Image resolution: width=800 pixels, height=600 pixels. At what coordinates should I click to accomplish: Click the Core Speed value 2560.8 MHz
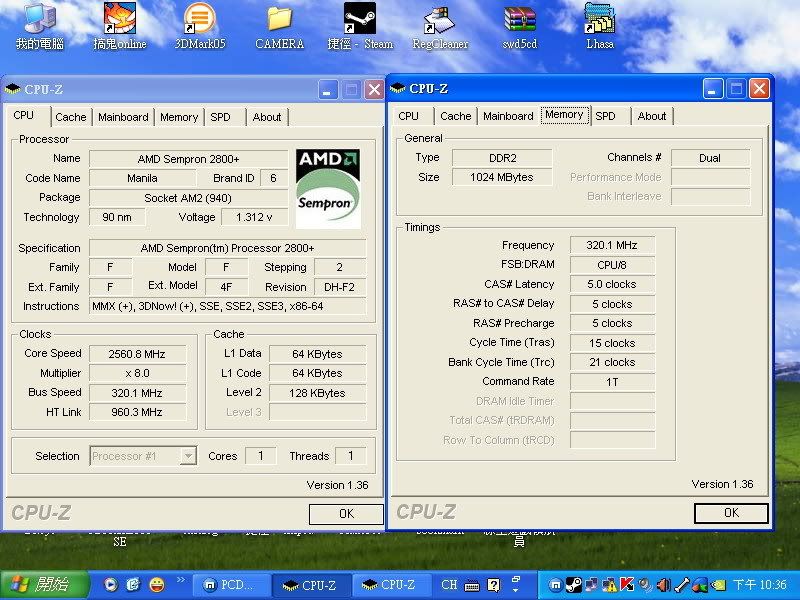(137, 354)
